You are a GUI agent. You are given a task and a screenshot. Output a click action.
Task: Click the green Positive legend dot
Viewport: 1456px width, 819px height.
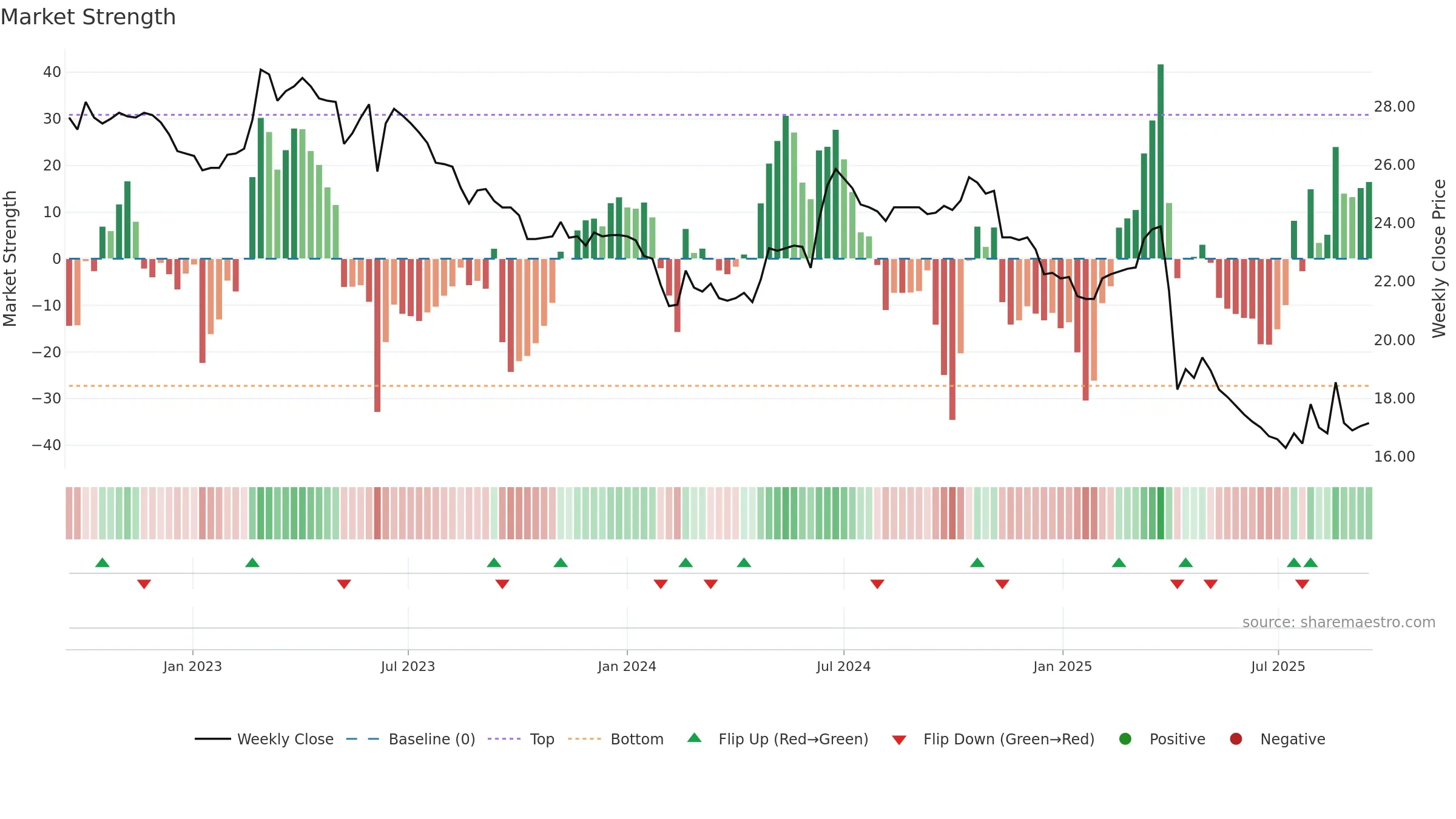point(1125,739)
